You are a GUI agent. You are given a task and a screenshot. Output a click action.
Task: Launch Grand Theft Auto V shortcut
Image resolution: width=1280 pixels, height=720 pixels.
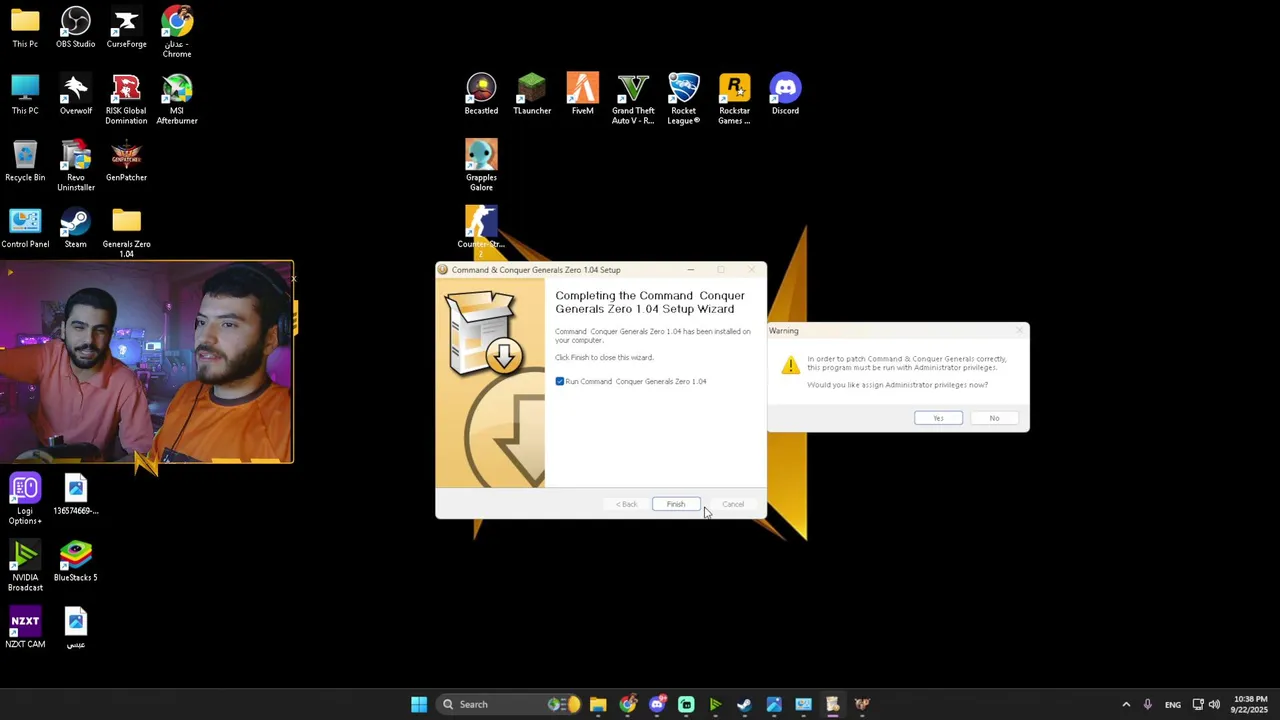pyautogui.click(x=633, y=99)
